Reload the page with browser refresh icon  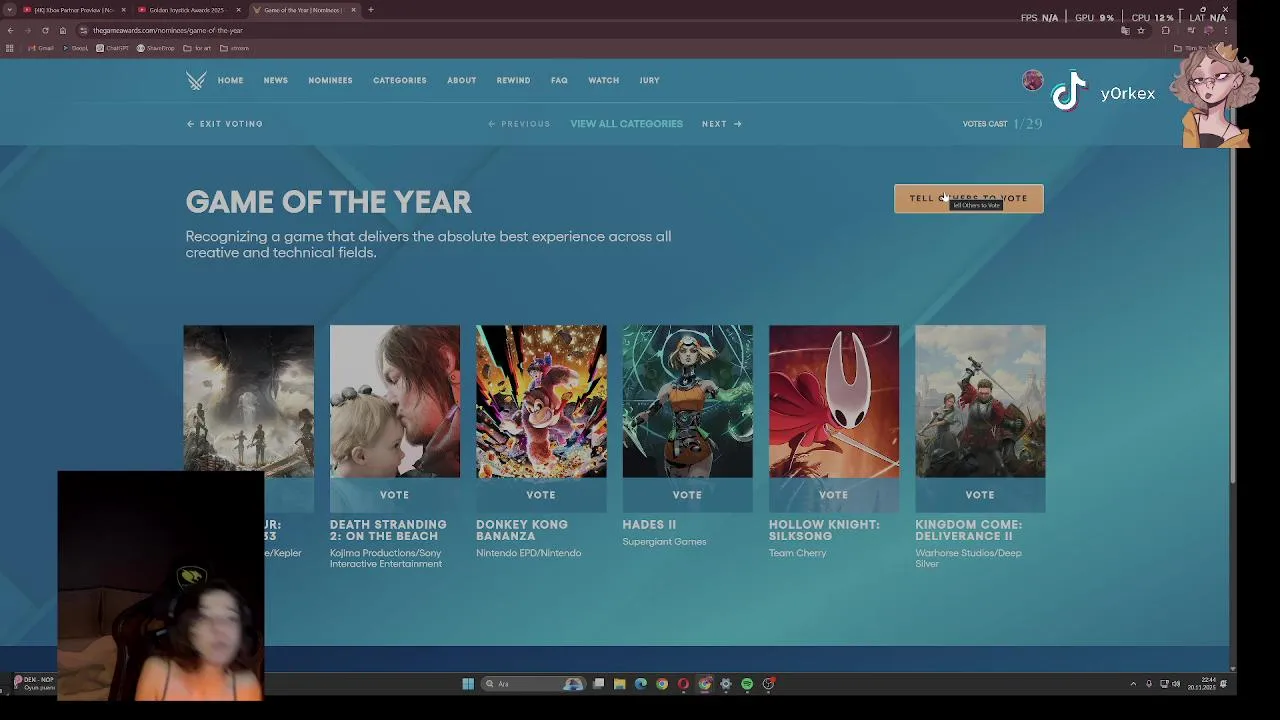pyautogui.click(x=45, y=30)
